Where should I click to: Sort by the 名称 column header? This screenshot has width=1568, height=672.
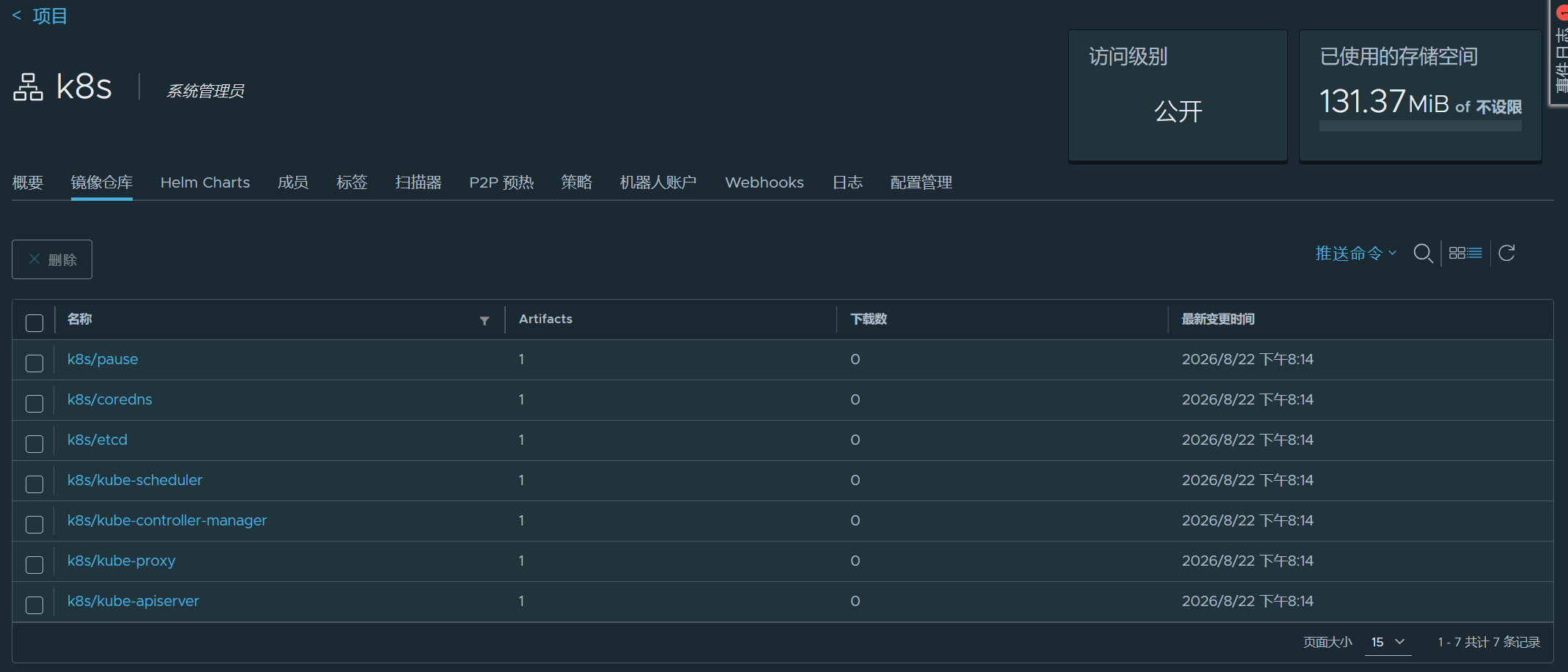[x=80, y=319]
